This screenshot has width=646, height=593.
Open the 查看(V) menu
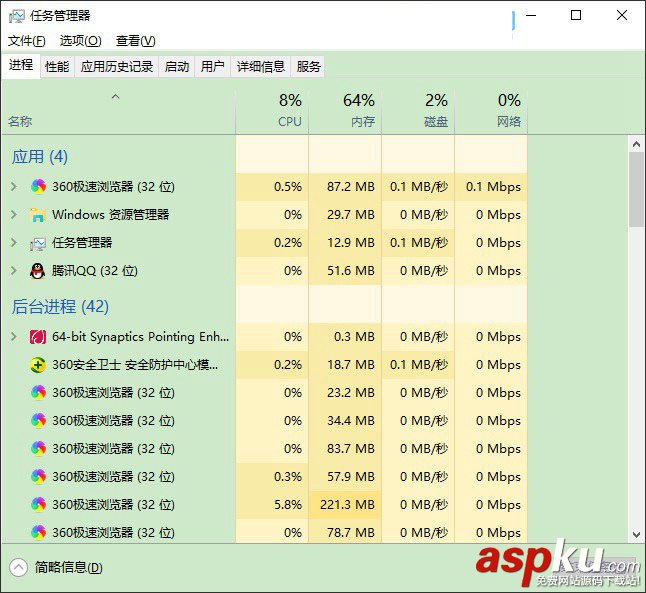tap(136, 41)
